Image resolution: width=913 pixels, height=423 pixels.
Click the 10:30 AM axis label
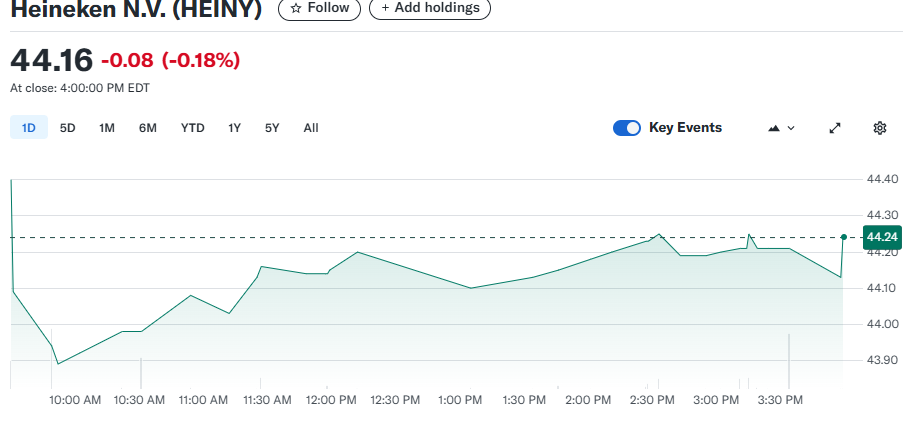click(139, 400)
